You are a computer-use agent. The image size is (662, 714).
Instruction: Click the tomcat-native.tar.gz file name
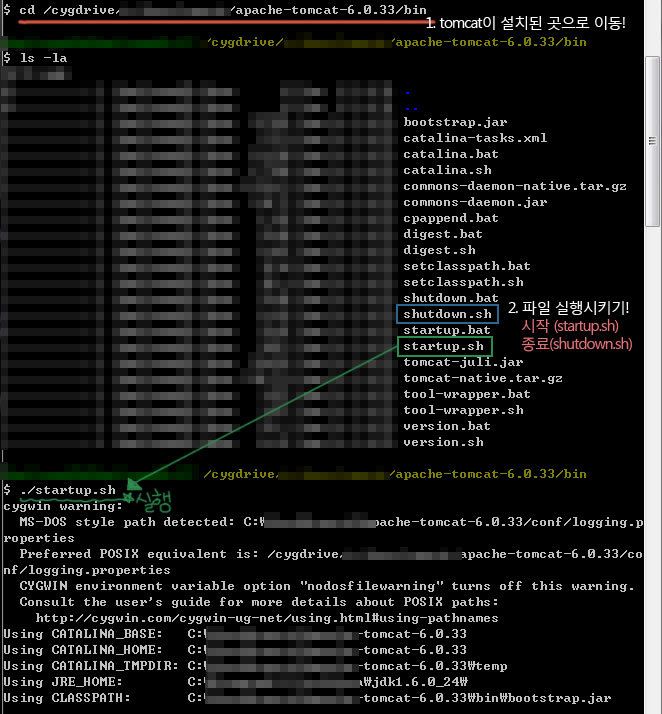[483, 378]
